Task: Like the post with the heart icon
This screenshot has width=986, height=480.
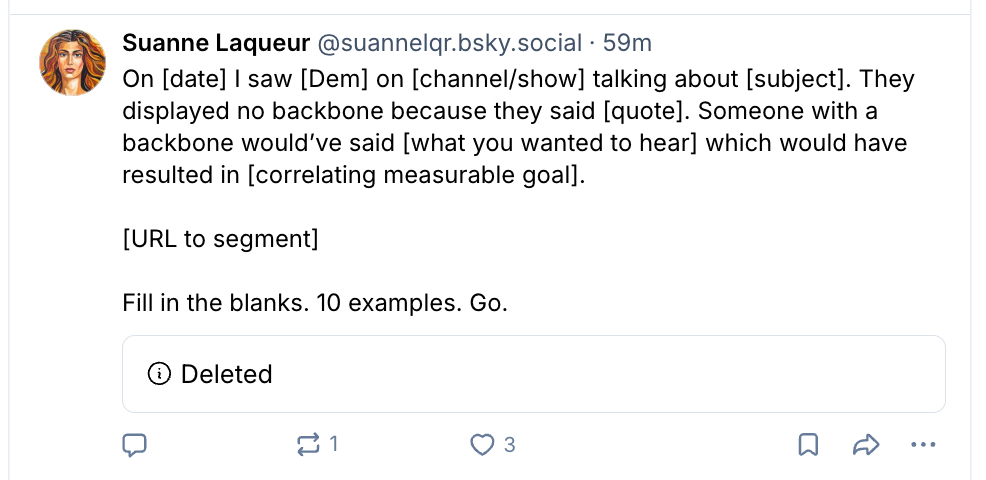Action: coord(483,444)
